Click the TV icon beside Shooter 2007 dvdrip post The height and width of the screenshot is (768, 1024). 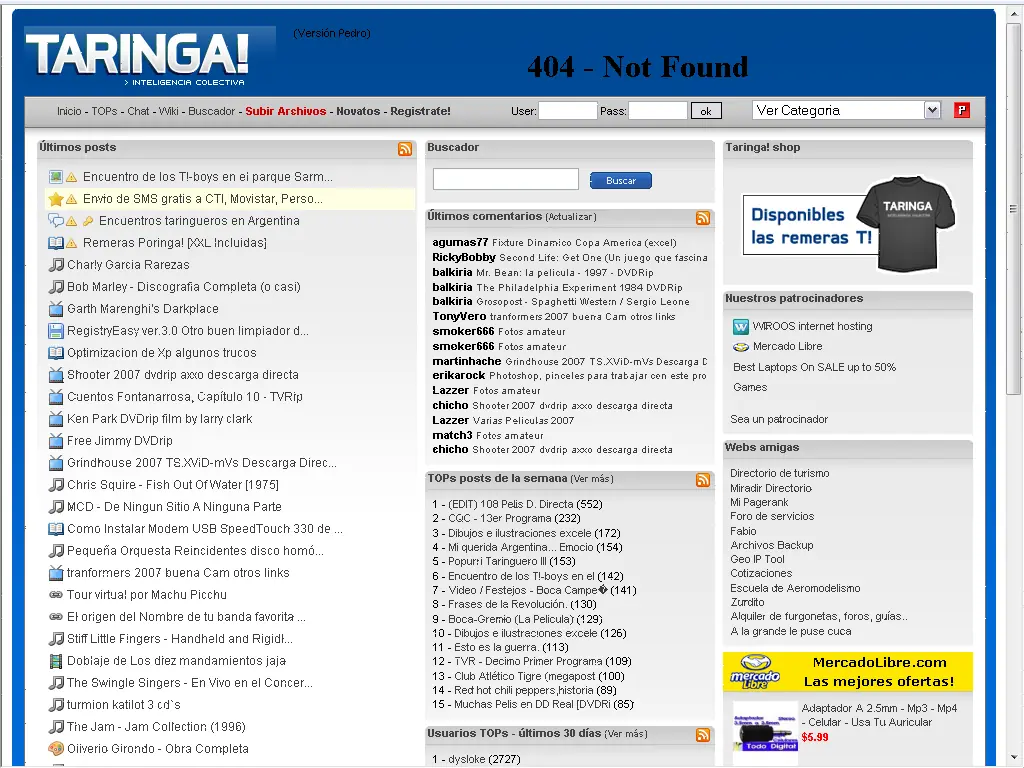click(56, 375)
